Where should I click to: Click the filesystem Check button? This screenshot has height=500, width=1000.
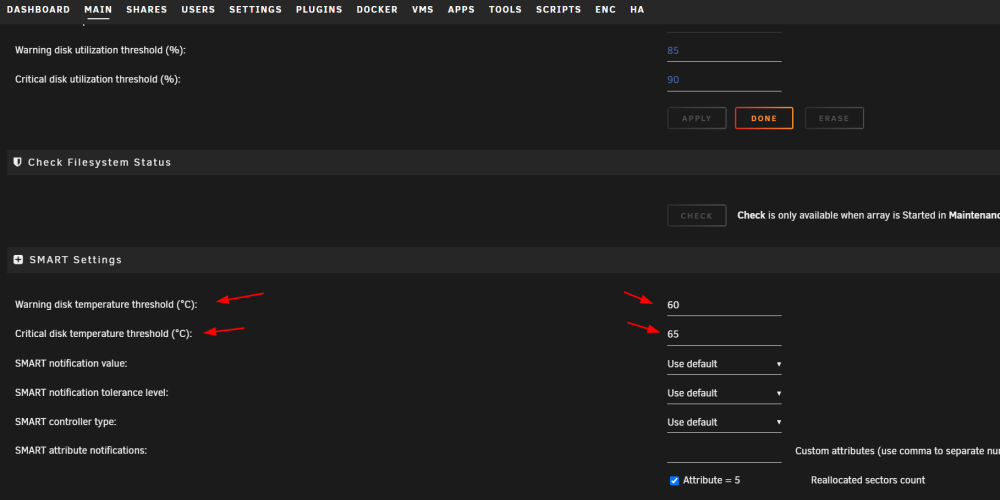tap(696, 216)
